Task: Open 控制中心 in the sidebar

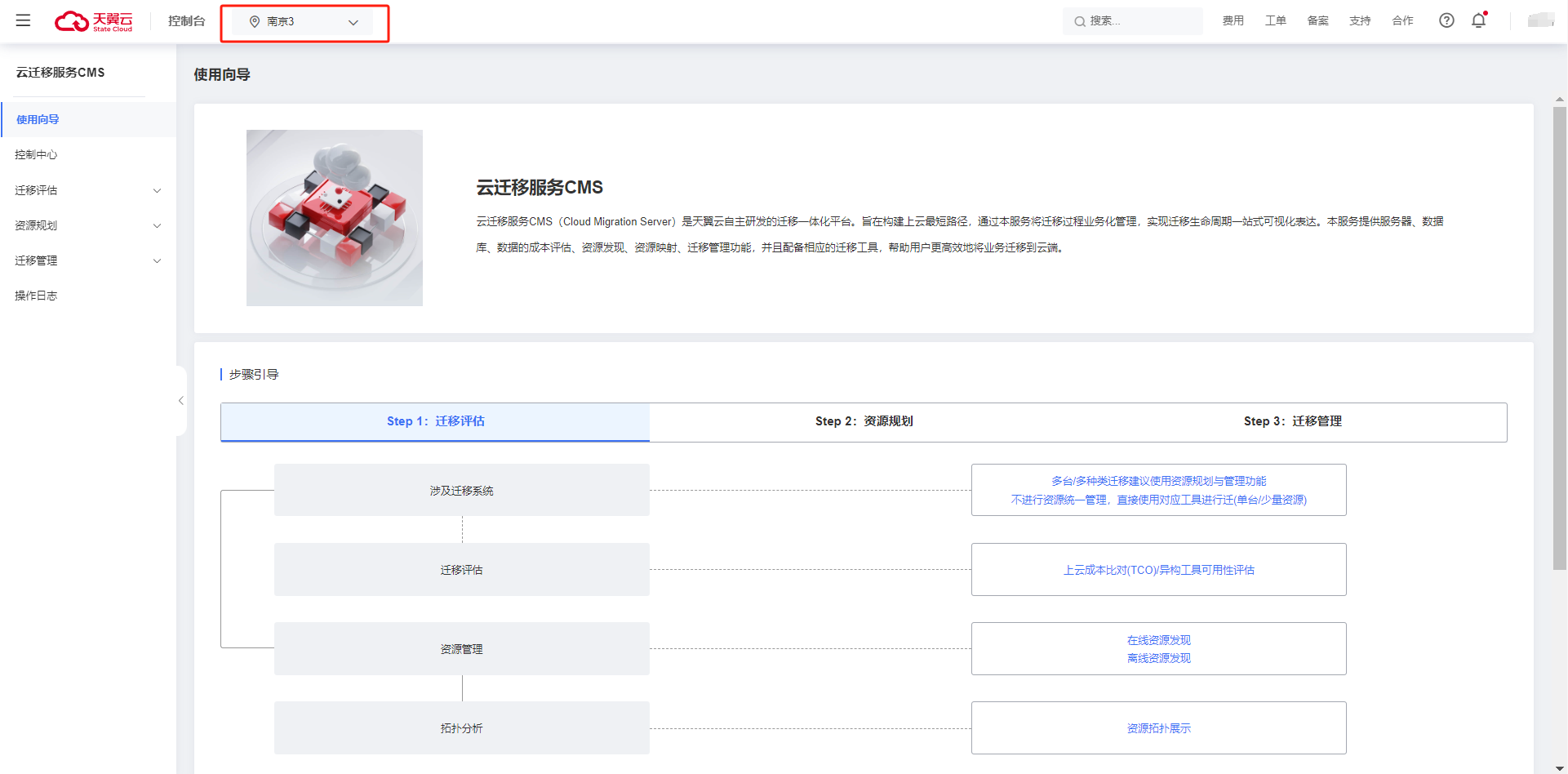Action: [x=36, y=154]
